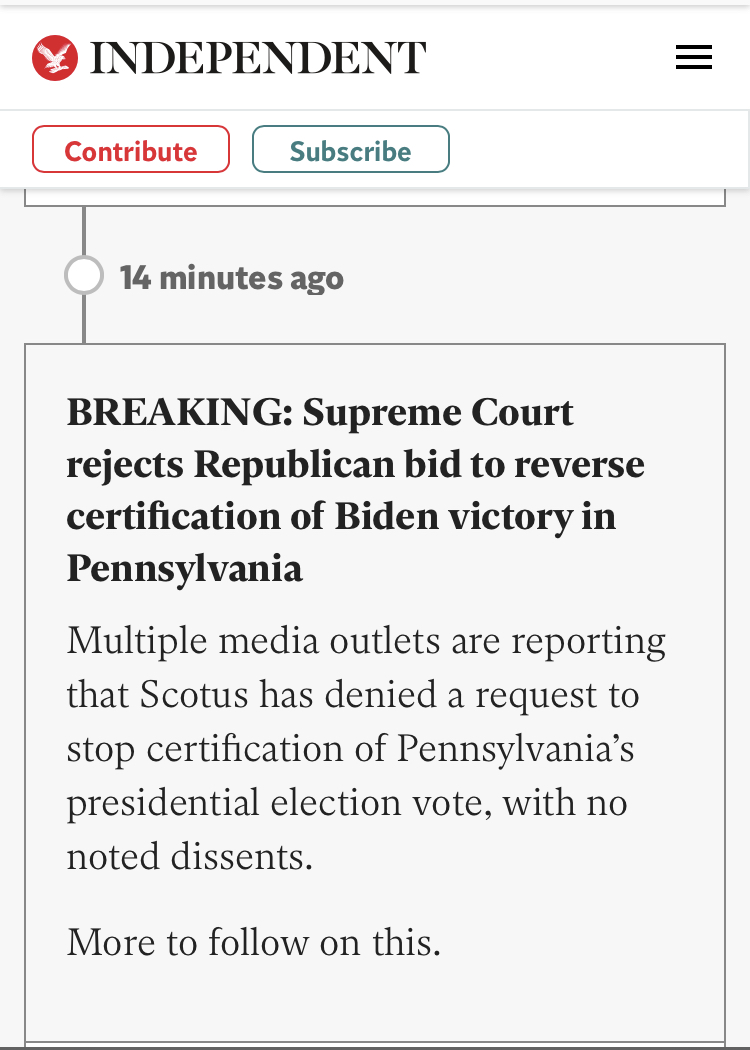Click the word "Pennsylvania" ending the headline
The width and height of the screenshot is (750, 1050).
point(185,568)
